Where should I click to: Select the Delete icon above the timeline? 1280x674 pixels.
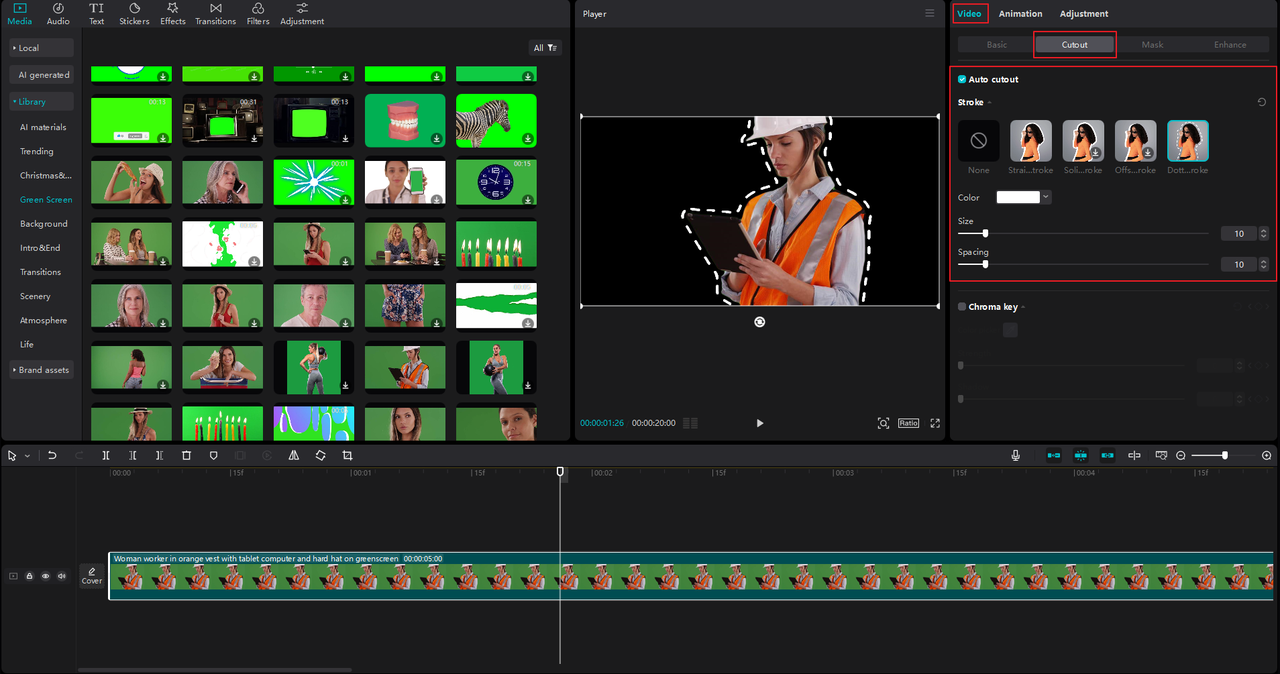[186, 455]
